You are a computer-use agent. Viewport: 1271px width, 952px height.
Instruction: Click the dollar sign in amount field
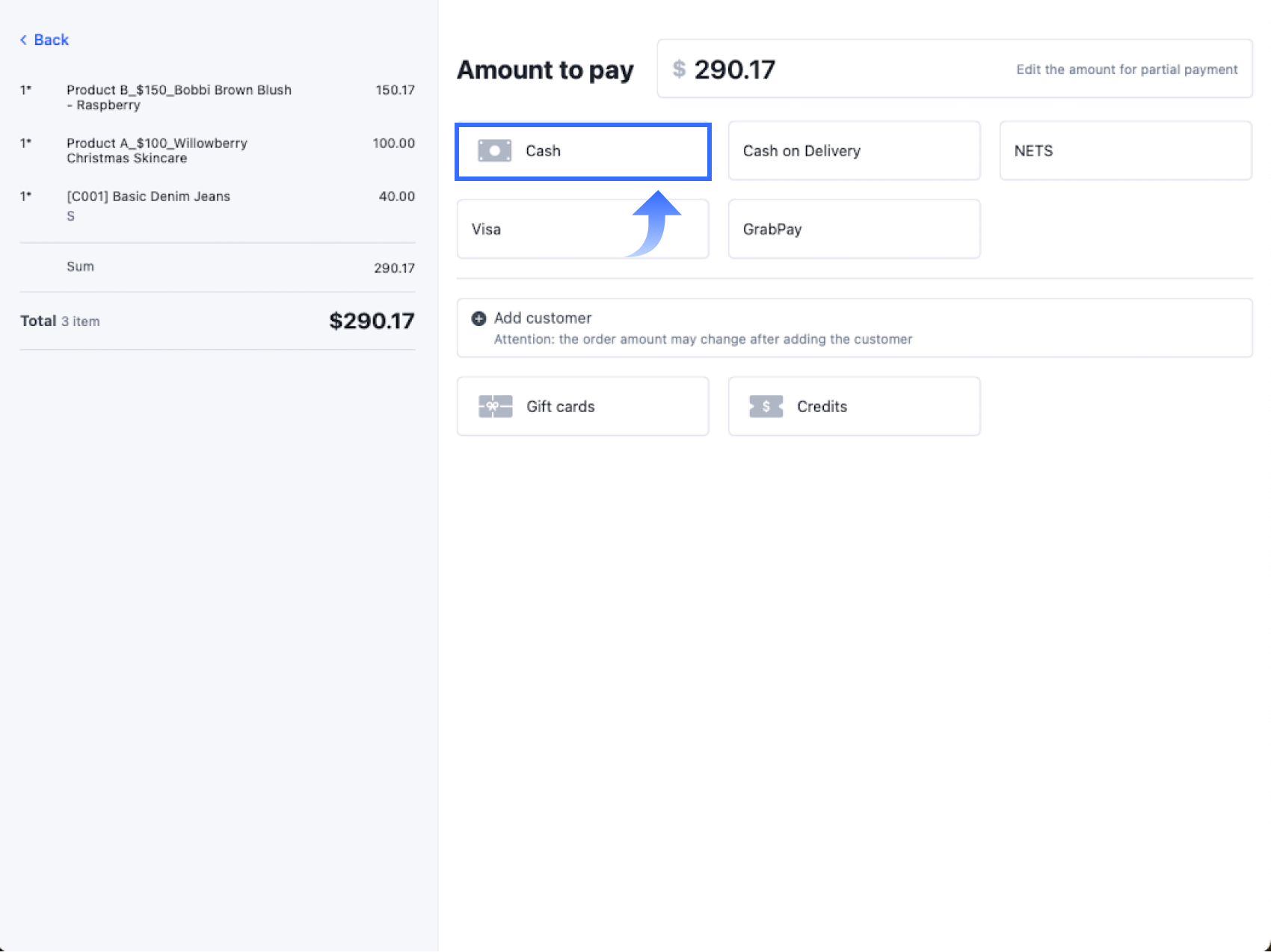679,70
